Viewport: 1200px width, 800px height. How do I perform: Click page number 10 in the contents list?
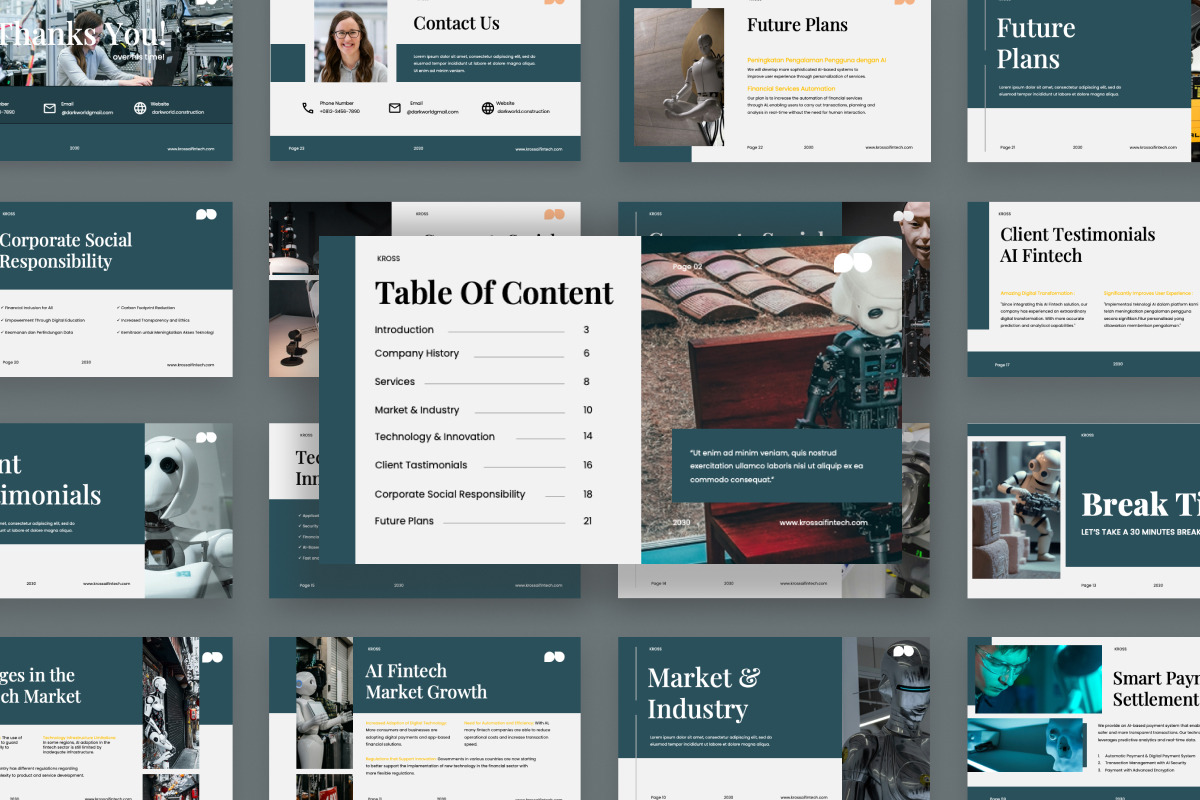point(588,410)
